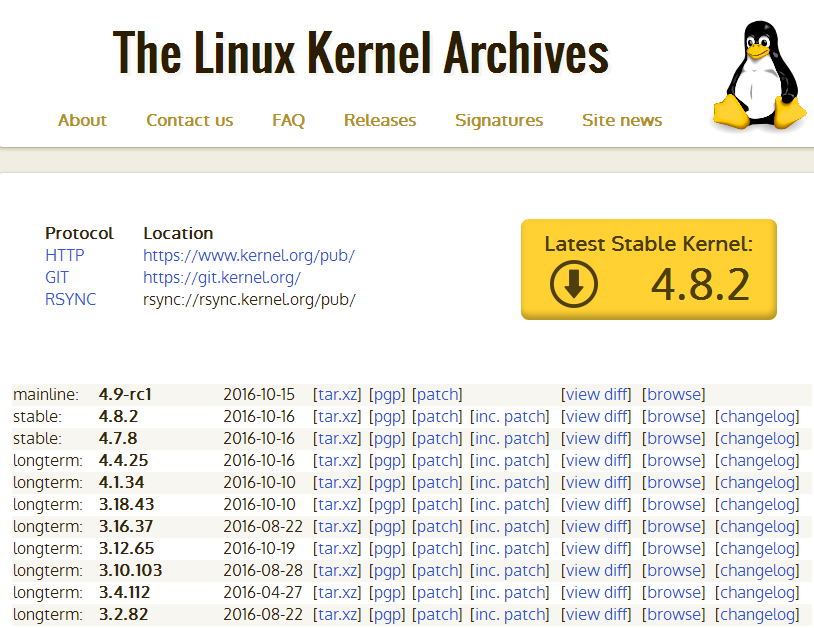Click the download arrow icon for 4.8.2
814x628 pixels.
click(x=574, y=284)
